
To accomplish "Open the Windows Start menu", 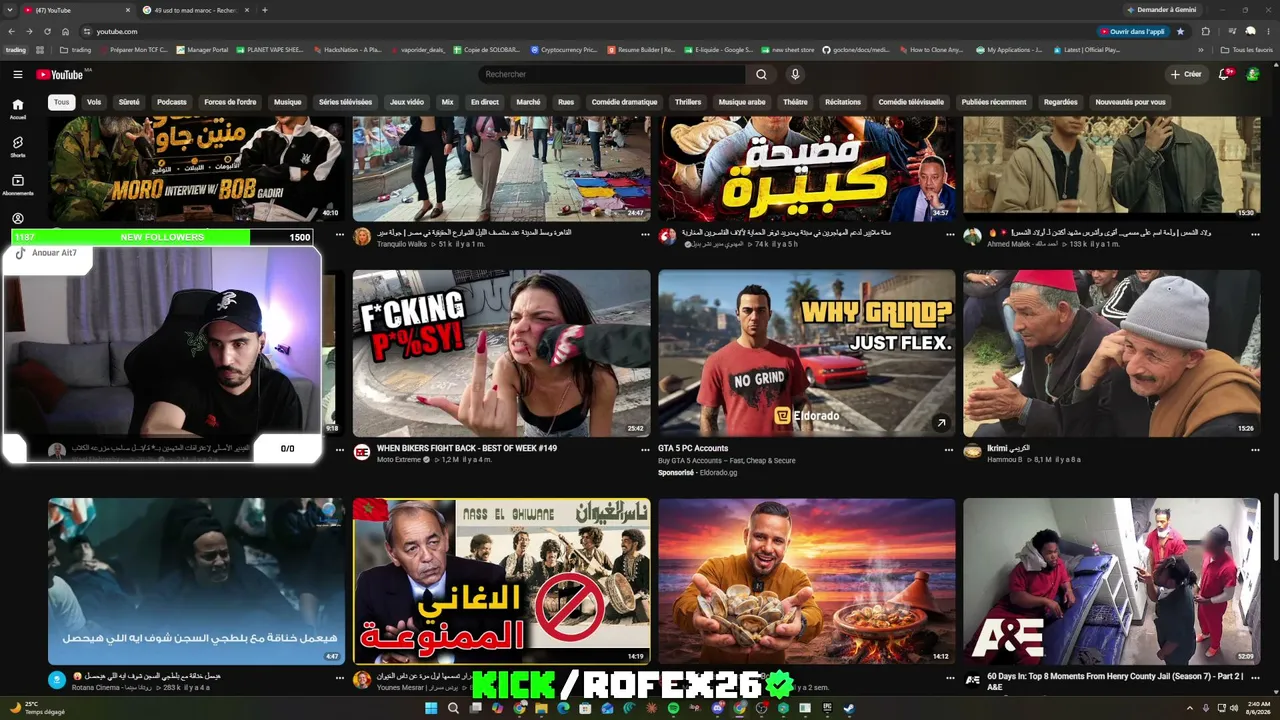I will pos(431,708).
